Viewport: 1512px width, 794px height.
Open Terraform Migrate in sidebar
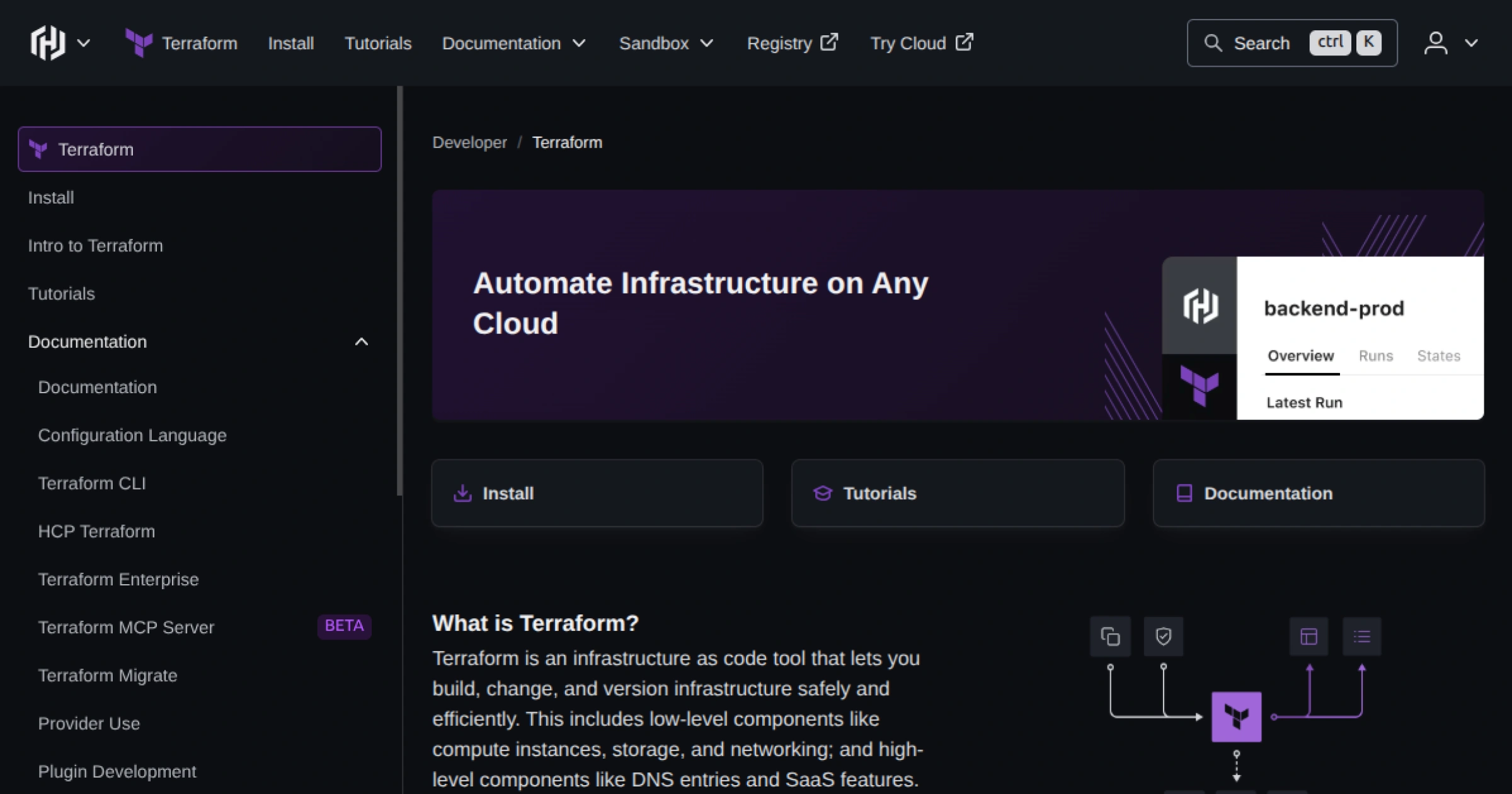pos(108,676)
